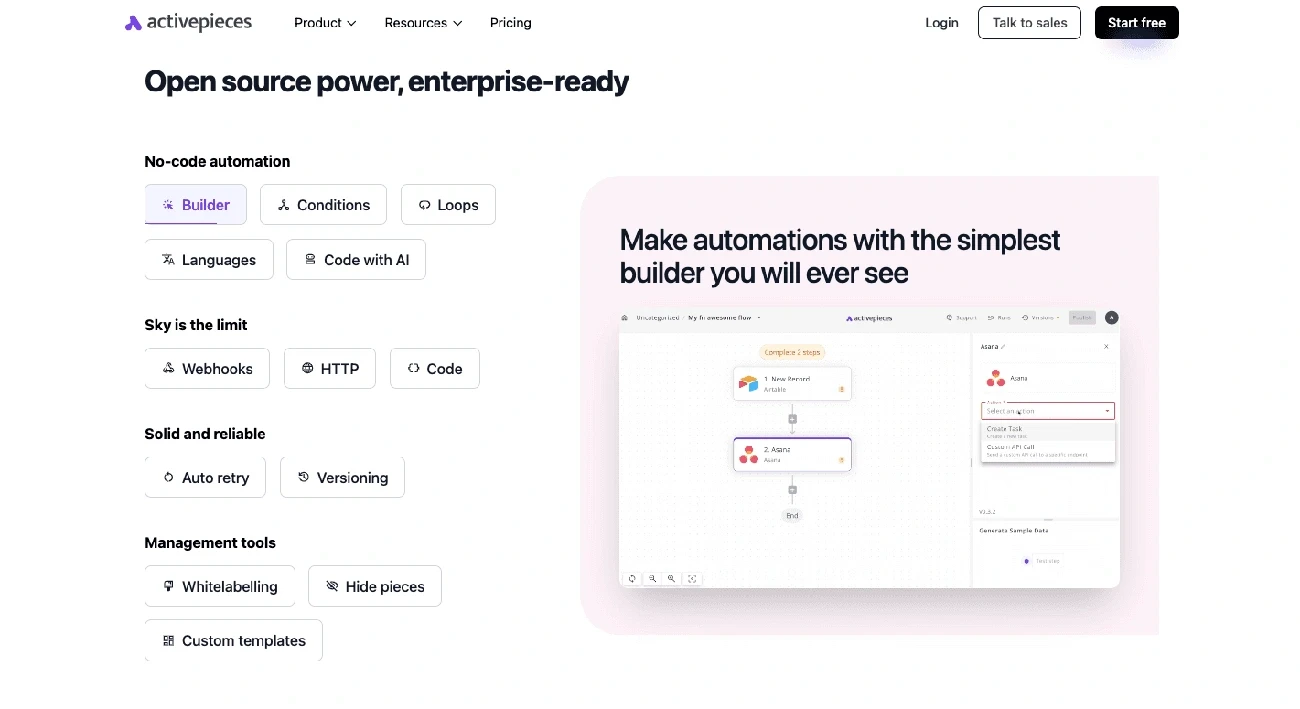Open the Auto retry feature

point(205,477)
